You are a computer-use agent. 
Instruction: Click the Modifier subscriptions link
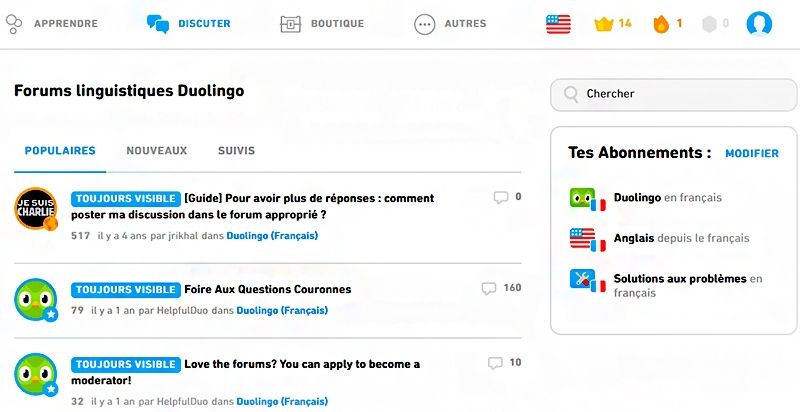tap(751, 154)
